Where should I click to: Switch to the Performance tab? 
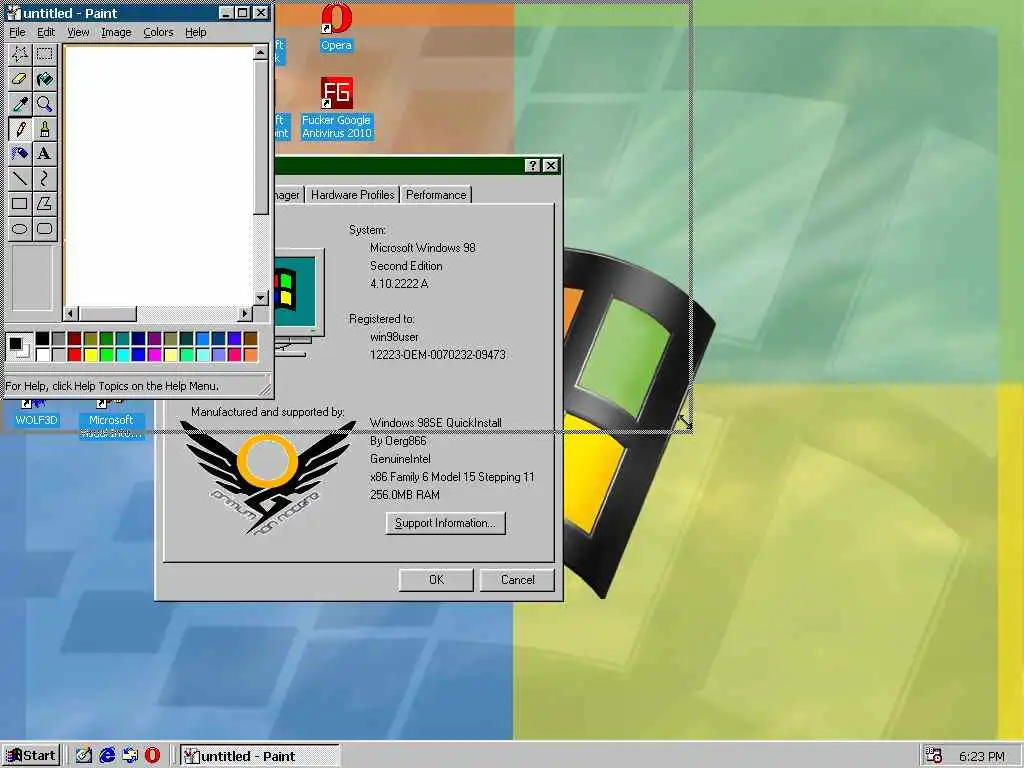pyautogui.click(x=436, y=195)
